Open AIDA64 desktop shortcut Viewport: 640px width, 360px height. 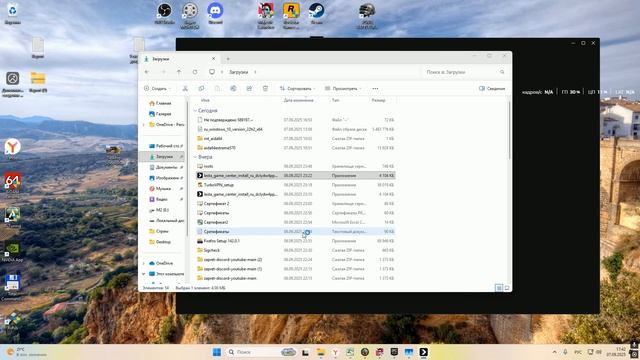pyautogui.click(x=13, y=183)
